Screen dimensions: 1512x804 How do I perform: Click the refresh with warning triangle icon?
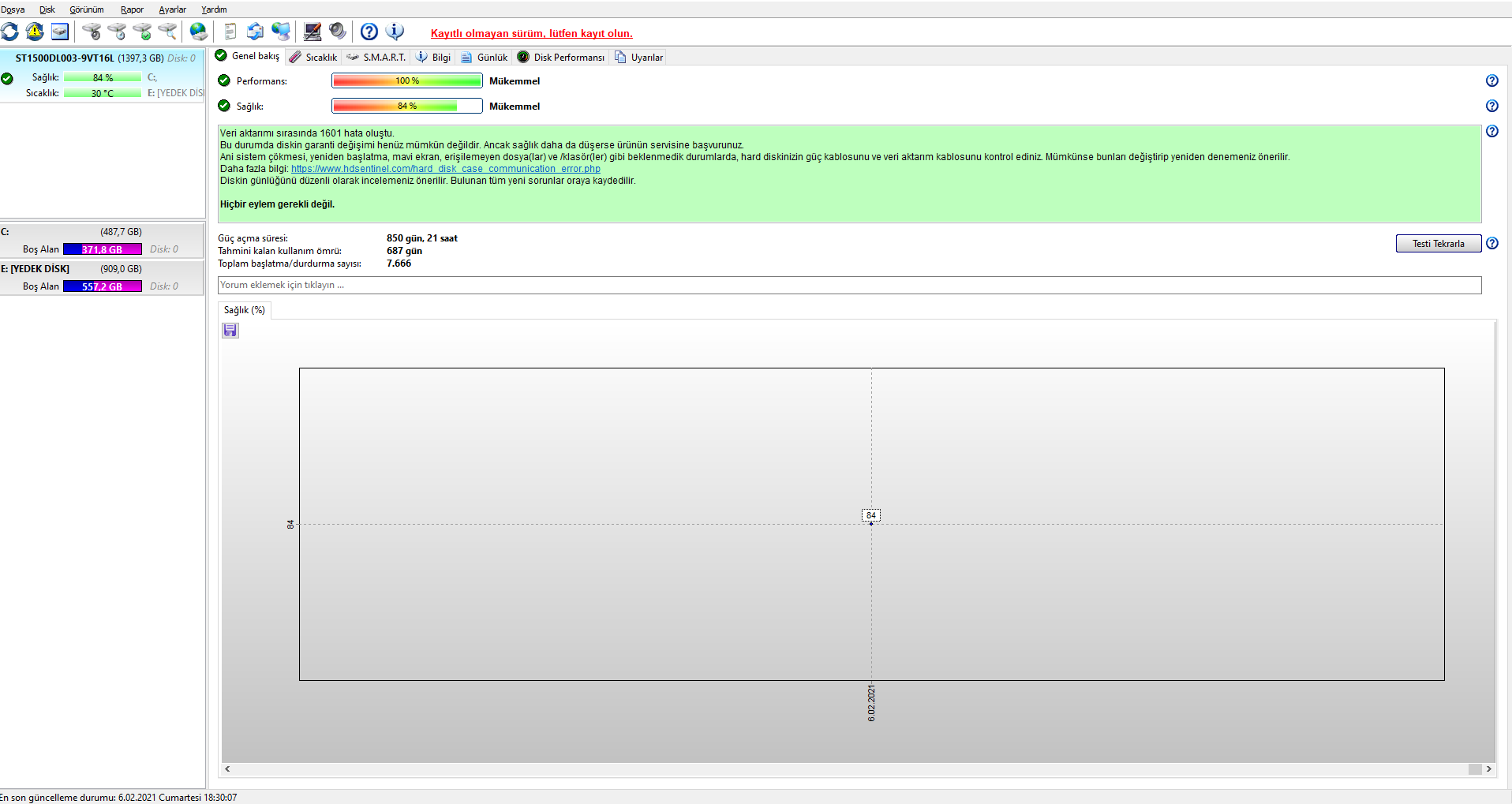point(35,32)
